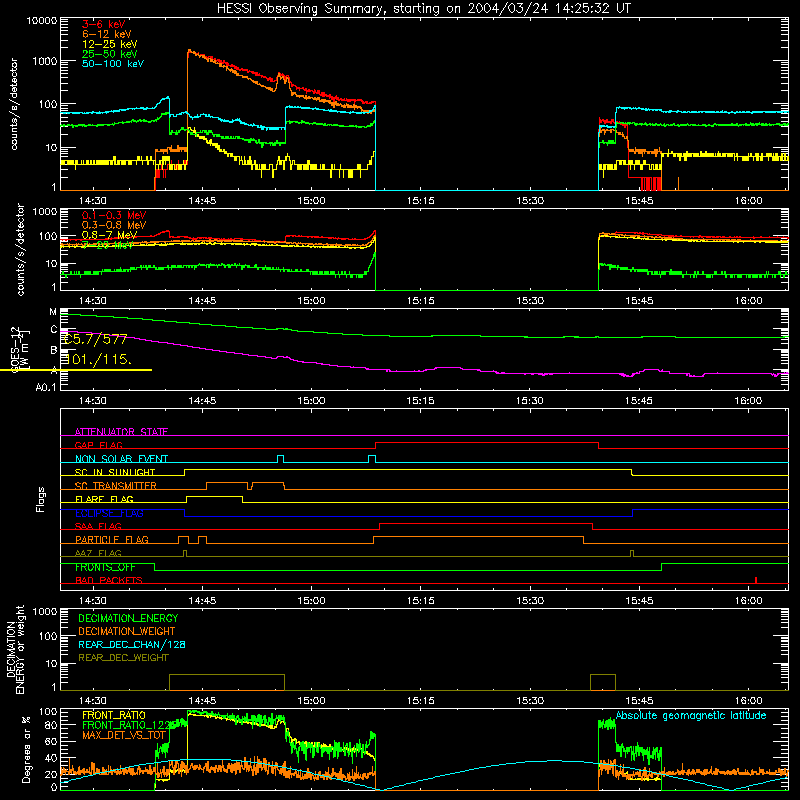Select the orange 6-12 keV legend label
The image size is (800, 800).
[107, 34]
